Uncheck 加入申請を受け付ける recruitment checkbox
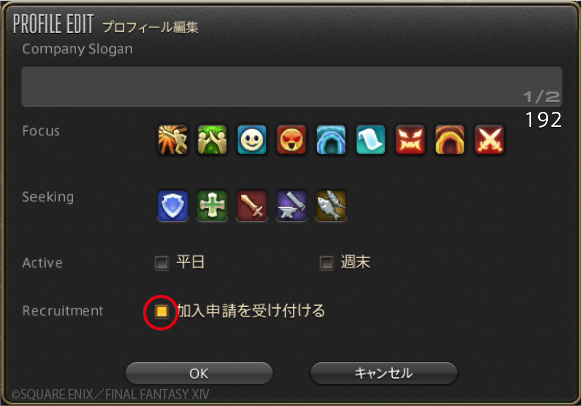This screenshot has width=582, height=406. 161,311
